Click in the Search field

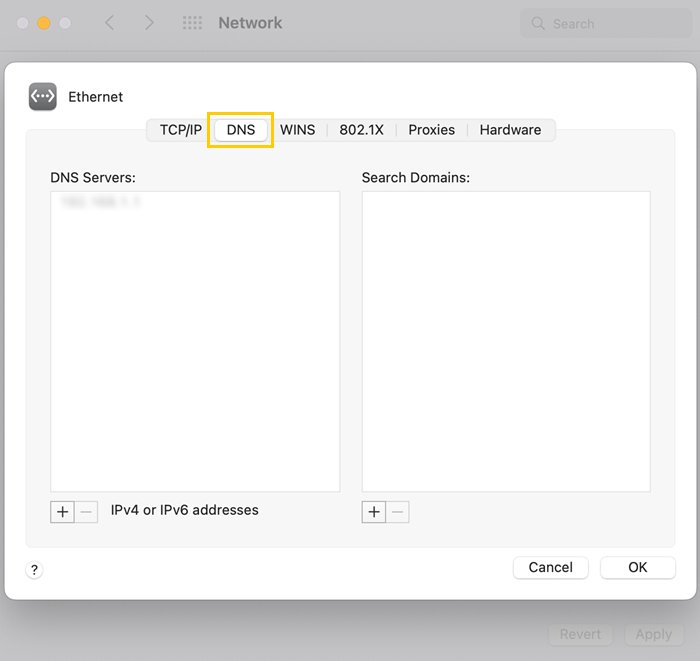point(610,23)
